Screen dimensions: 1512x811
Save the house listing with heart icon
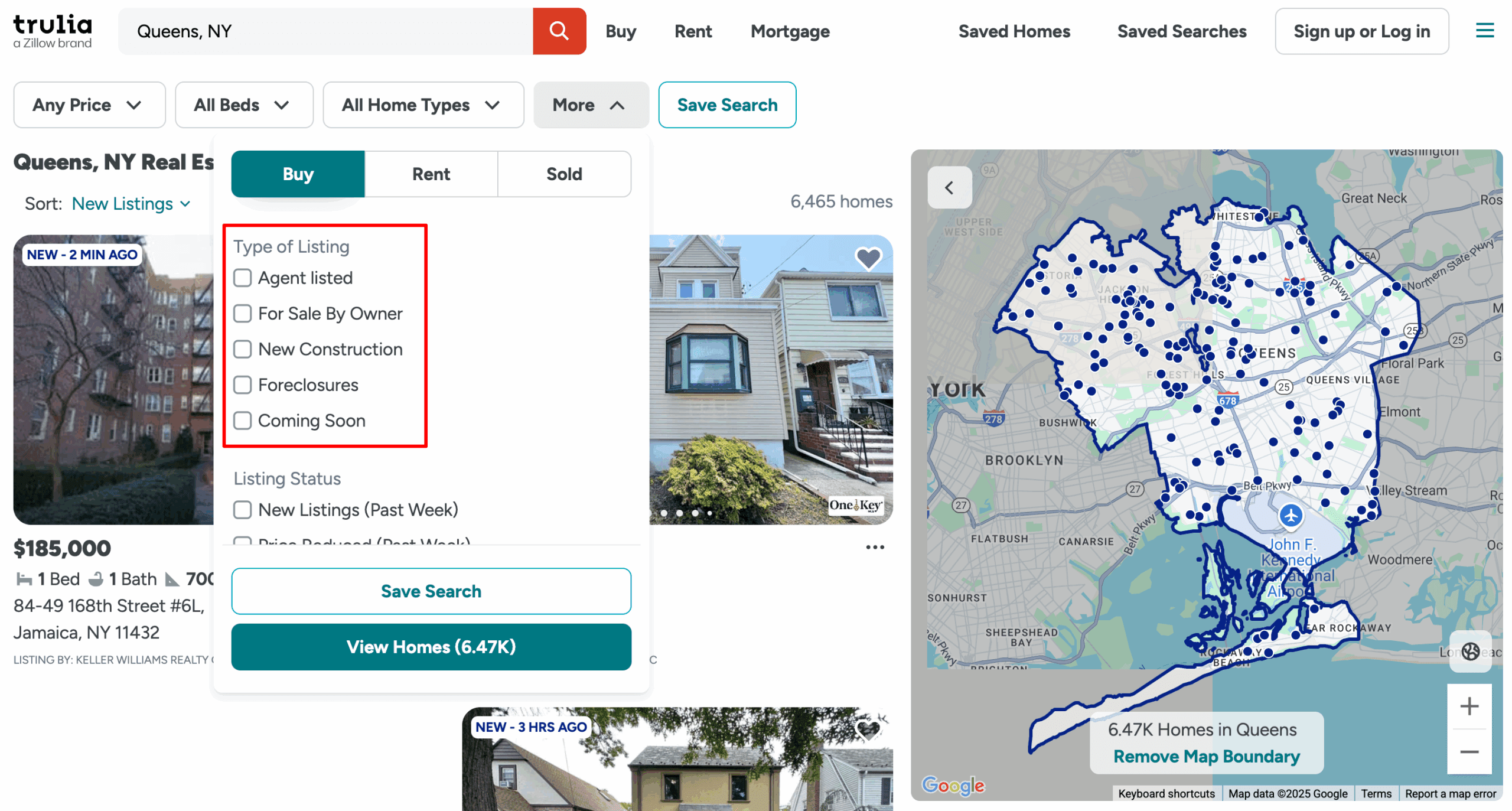point(868,258)
